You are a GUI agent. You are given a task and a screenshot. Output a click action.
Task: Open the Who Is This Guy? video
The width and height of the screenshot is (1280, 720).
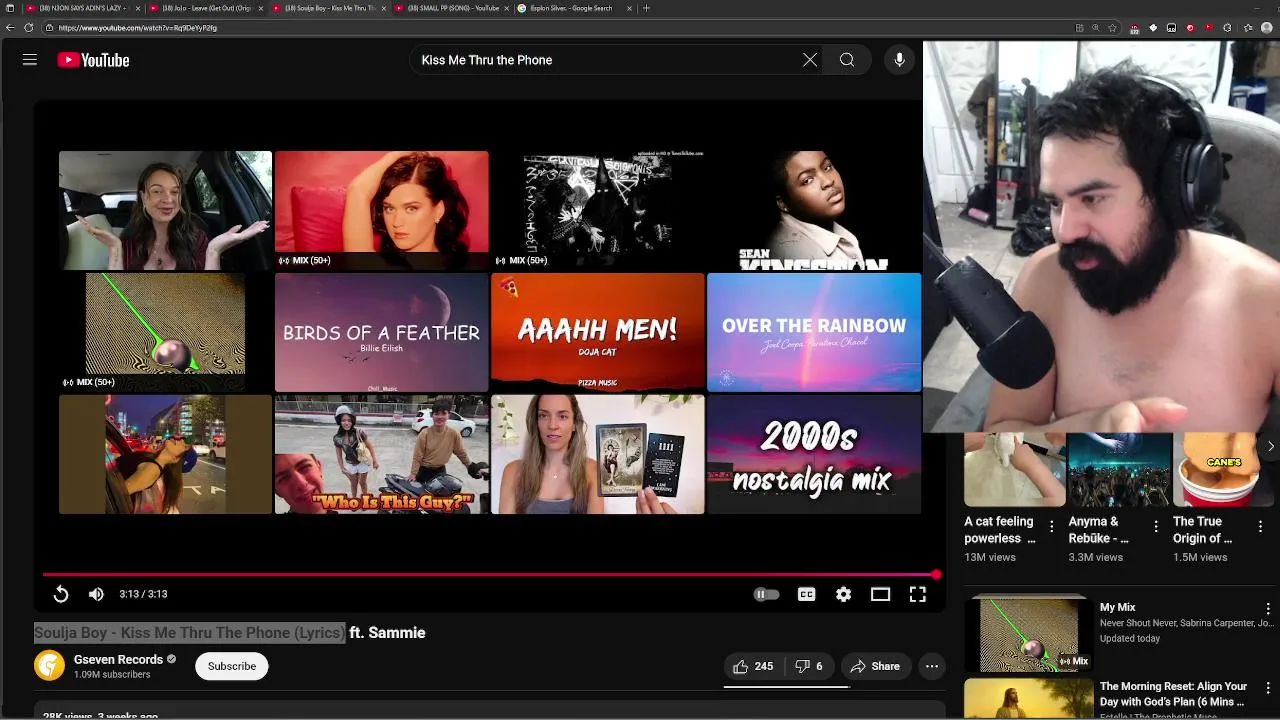click(381, 454)
